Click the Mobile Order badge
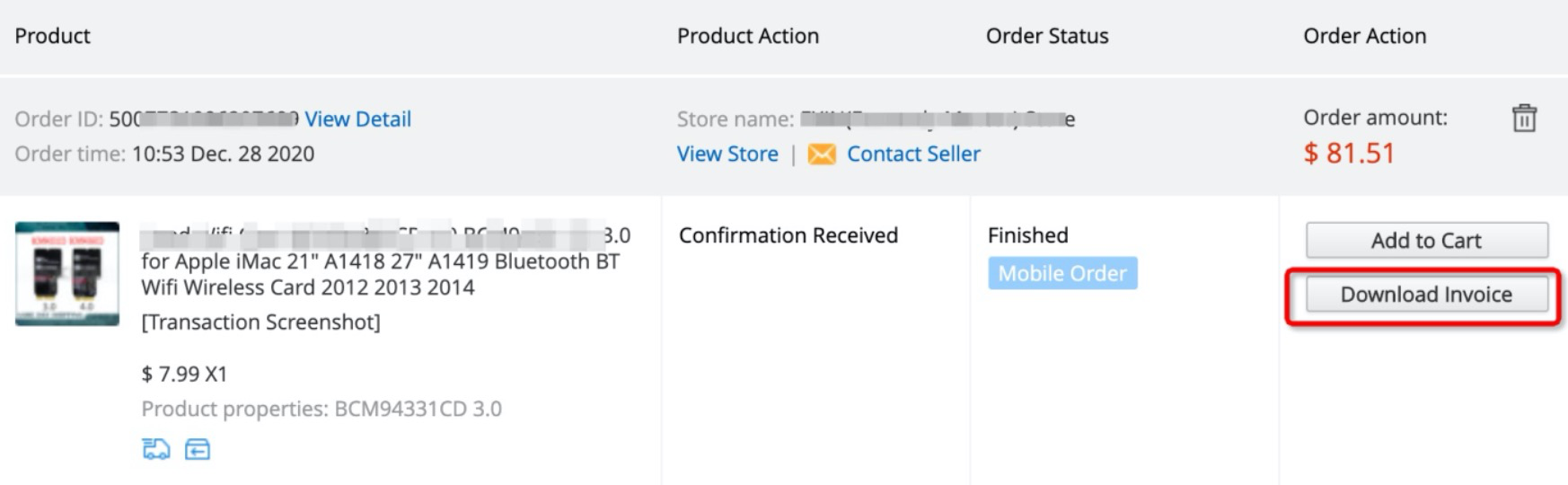 click(x=1062, y=273)
